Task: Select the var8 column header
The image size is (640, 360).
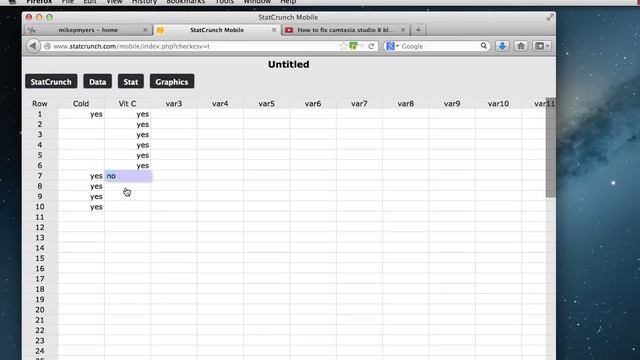Action: (406, 104)
